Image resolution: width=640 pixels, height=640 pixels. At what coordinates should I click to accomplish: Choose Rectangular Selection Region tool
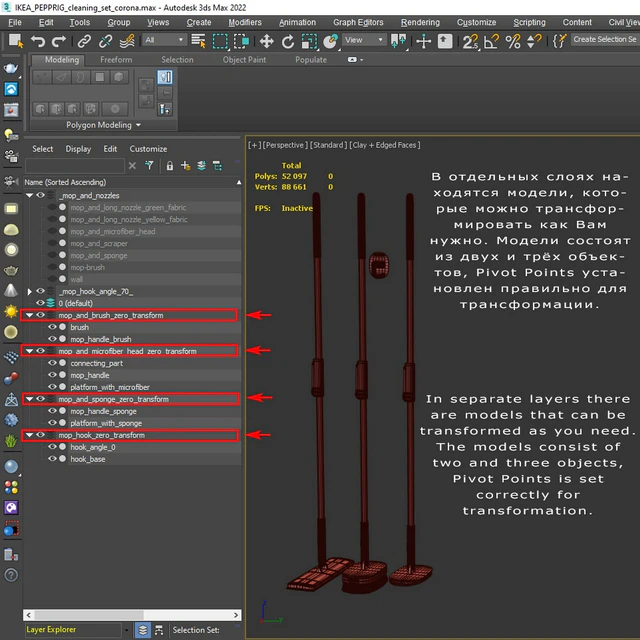(x=220, y=41)
